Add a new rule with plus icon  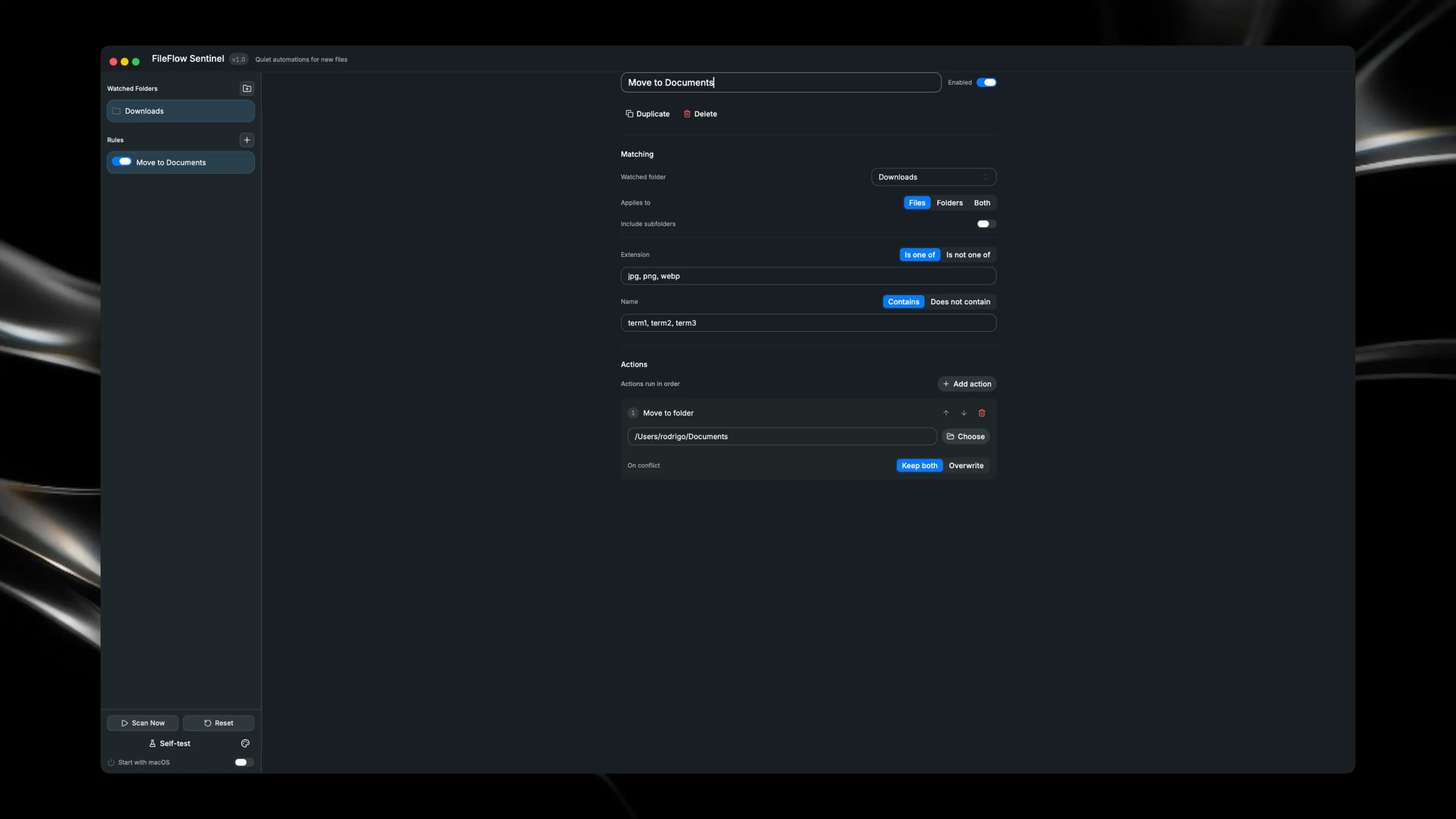(x=247, y=140)
